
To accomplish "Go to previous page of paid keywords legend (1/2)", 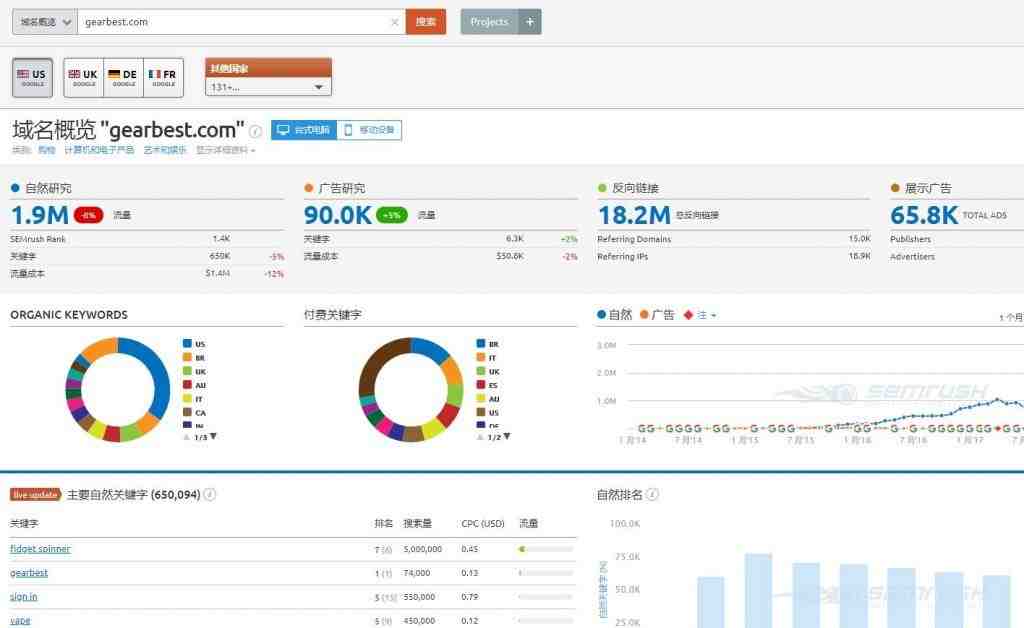I will pyautogui.click(x=480, y=437).
